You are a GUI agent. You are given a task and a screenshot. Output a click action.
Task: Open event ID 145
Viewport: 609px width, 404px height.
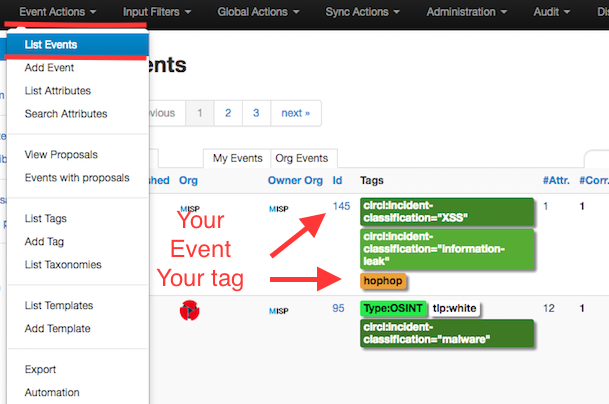point(342,206)
